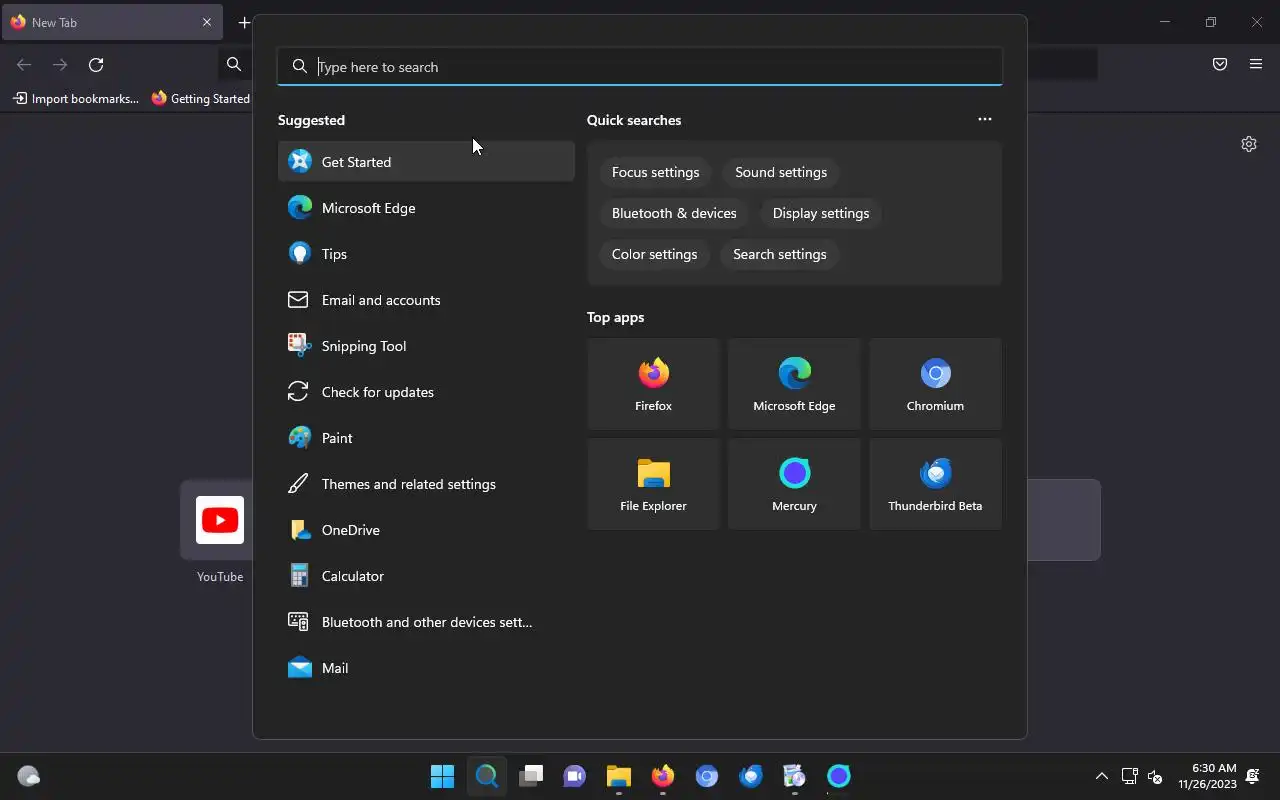The height and width of the screenshot is (800, 1280).
Task: Click the Windows Start button
Action: [x=442, y=776]
